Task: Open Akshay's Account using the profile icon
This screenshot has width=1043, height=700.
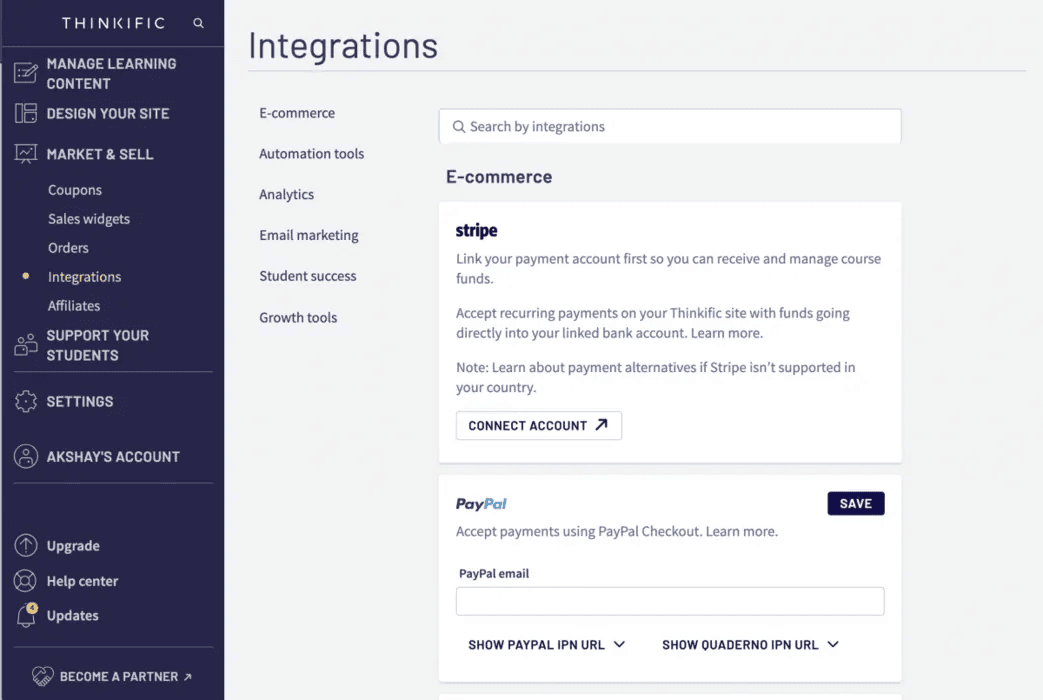Action: [x=24, y=456]
